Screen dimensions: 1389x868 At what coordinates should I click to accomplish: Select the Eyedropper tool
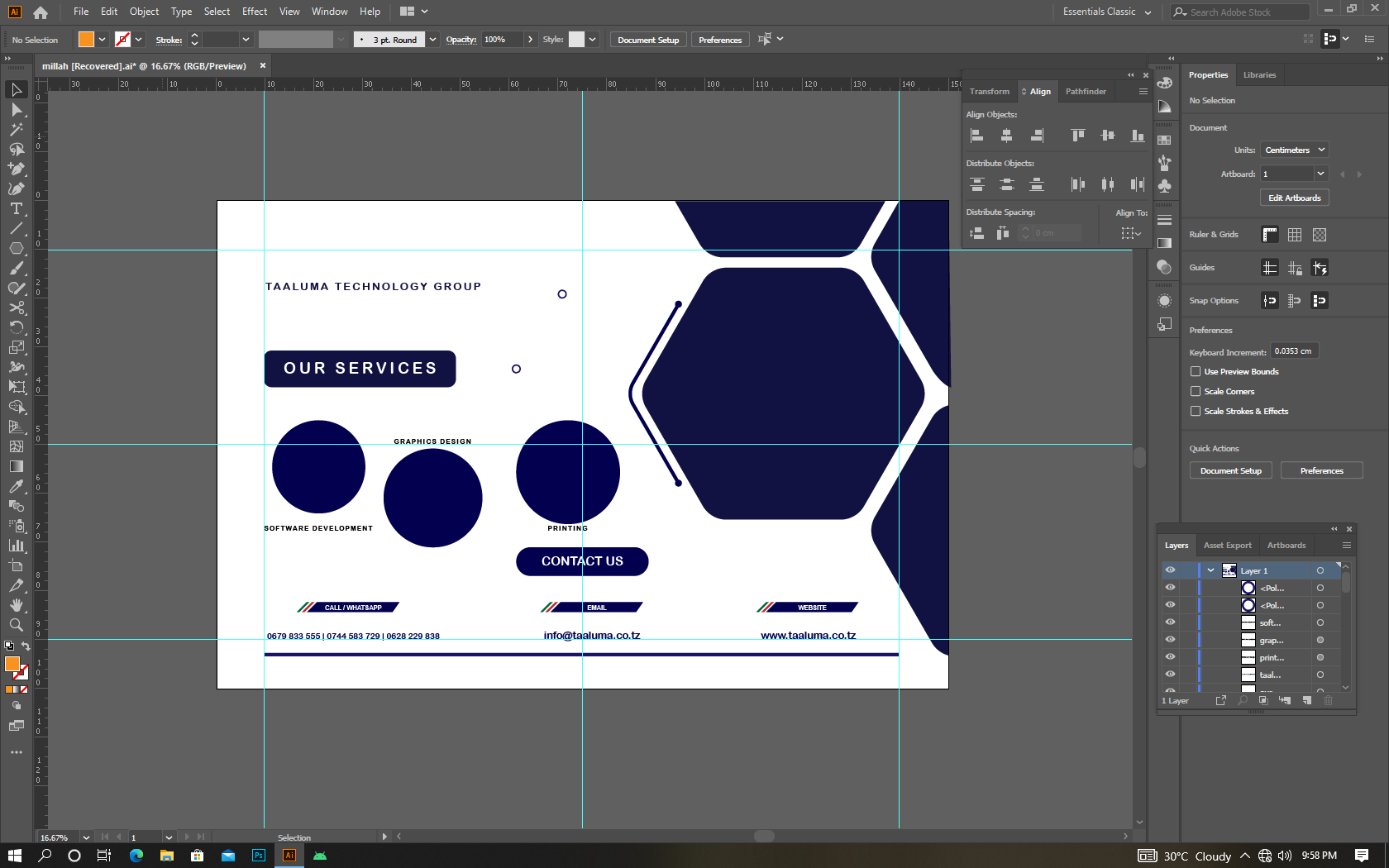(x=17, y=486)
